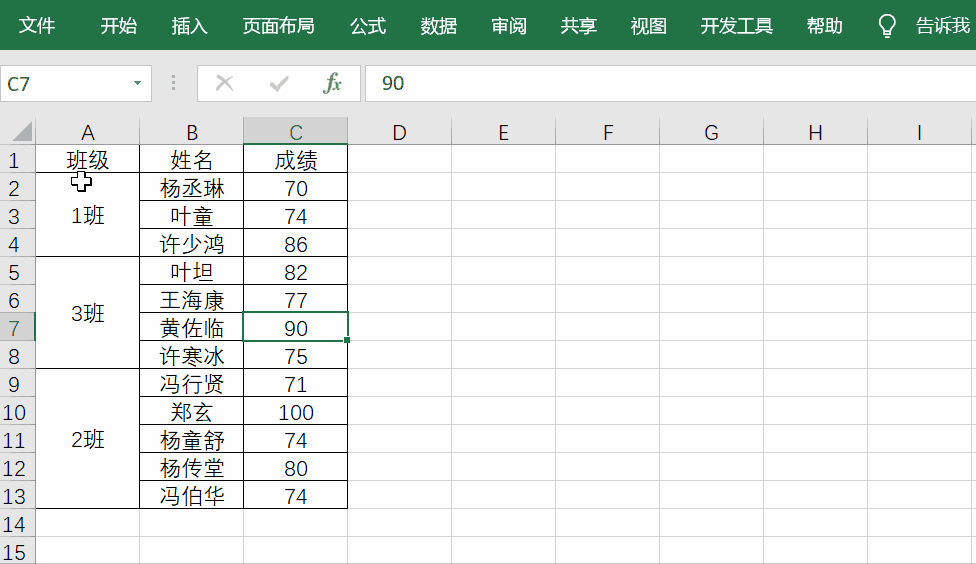Click the 姓名 header cell
976x564 pixels.
click(192, 159)
